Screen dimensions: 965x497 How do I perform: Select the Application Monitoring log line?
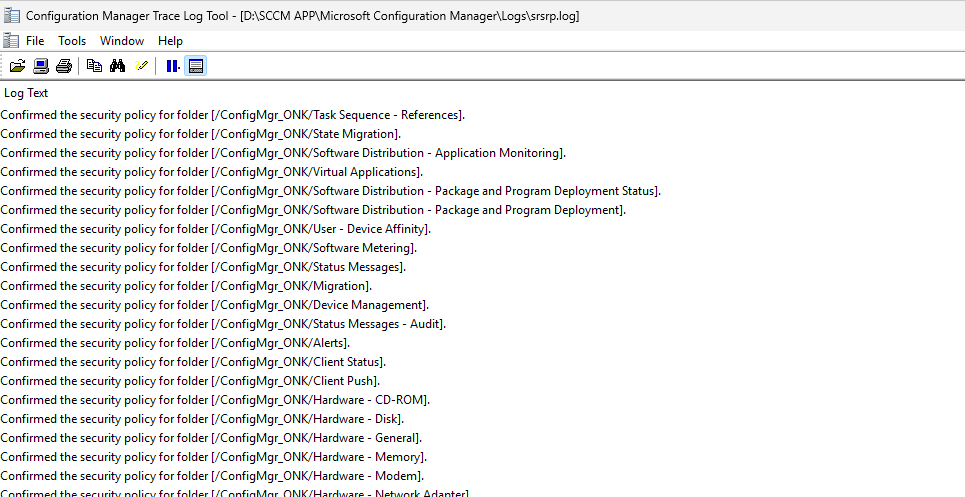283,153
